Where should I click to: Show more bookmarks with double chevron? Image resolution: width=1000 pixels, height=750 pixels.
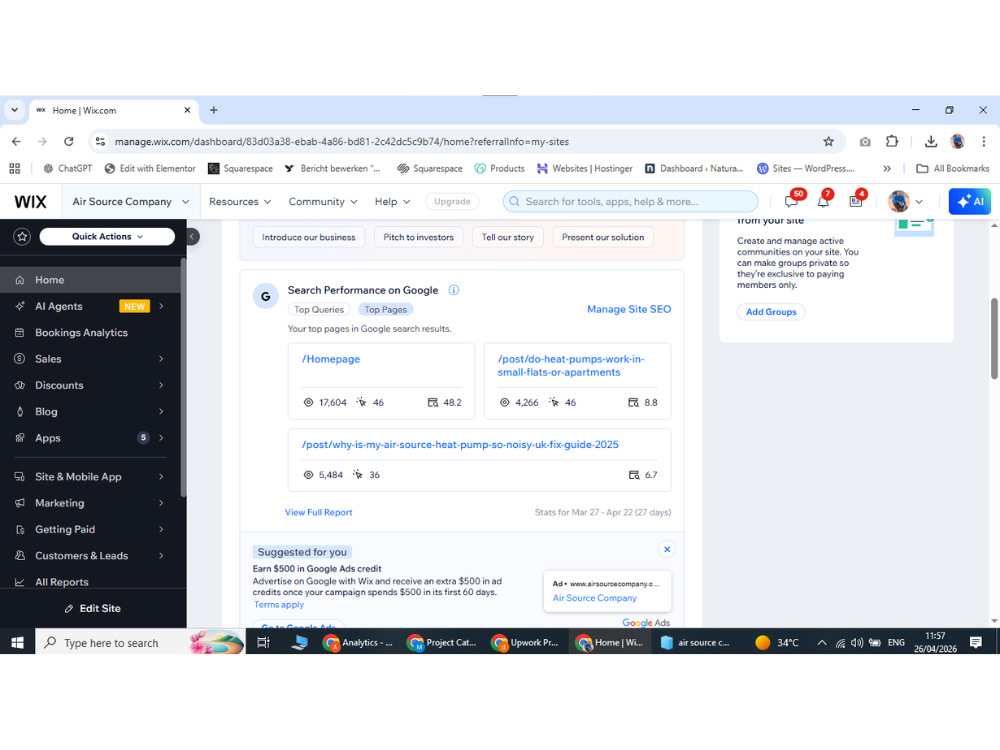[886, 168]
